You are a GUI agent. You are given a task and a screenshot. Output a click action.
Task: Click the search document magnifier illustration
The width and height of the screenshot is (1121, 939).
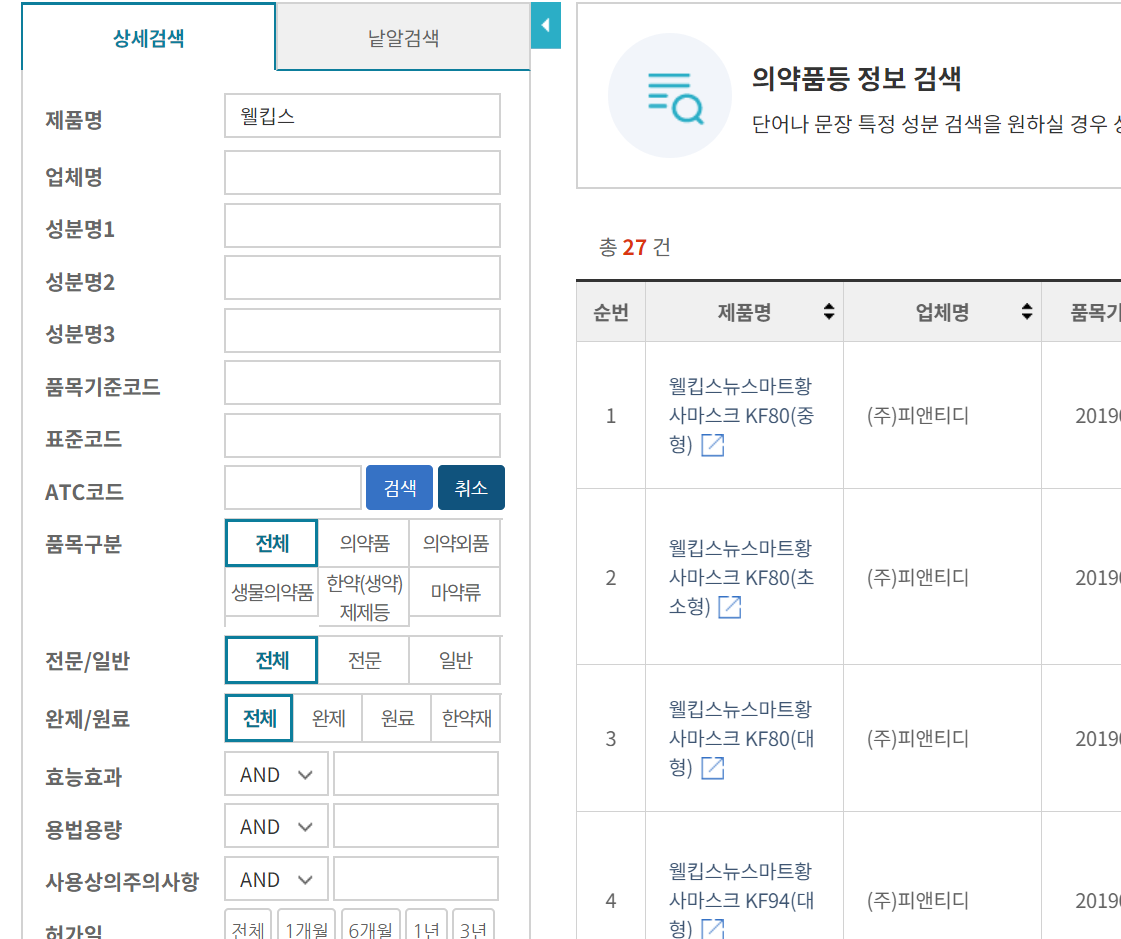coord(670,96)
